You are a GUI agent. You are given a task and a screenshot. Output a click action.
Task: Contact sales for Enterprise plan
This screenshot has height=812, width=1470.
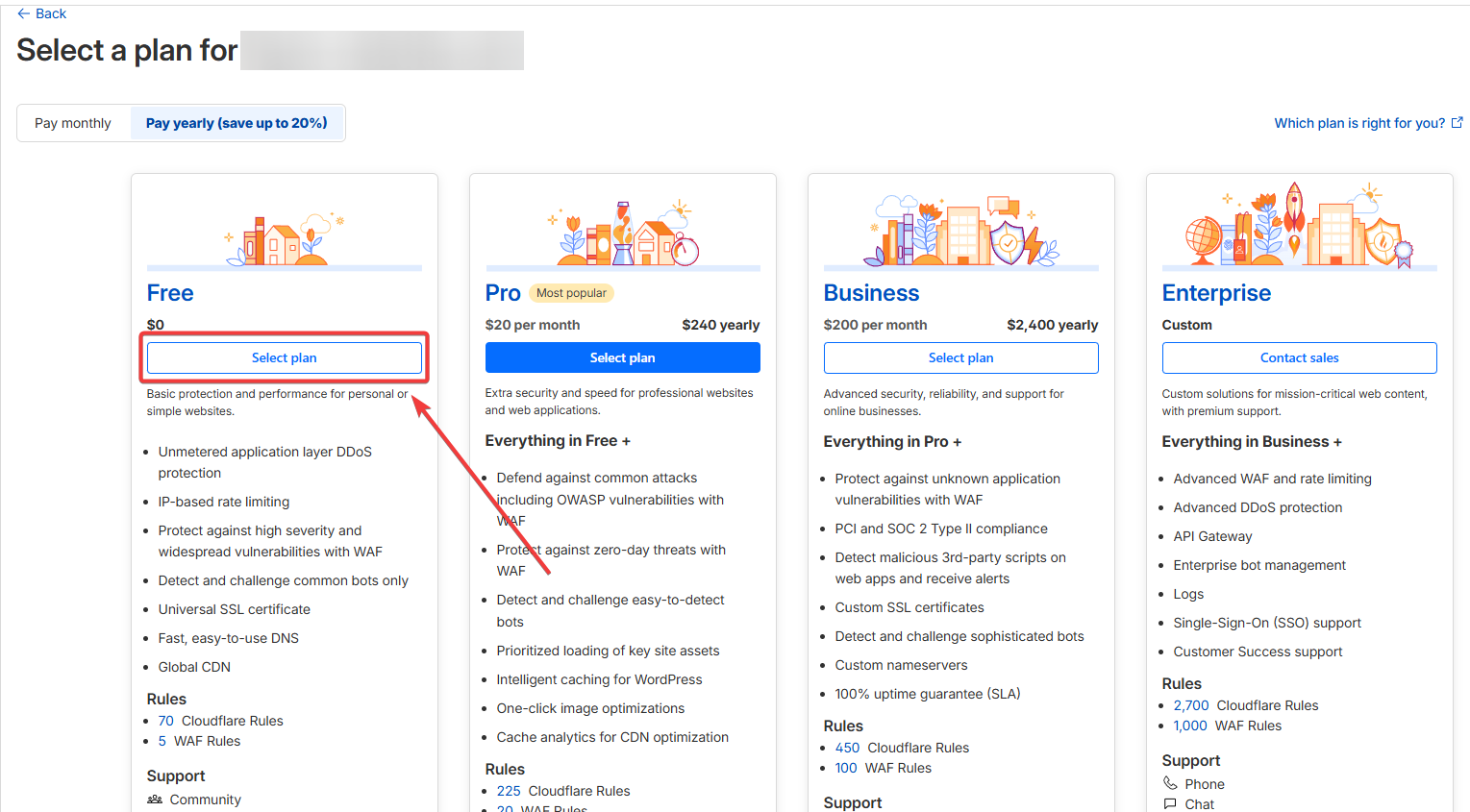coord(1299,357)
